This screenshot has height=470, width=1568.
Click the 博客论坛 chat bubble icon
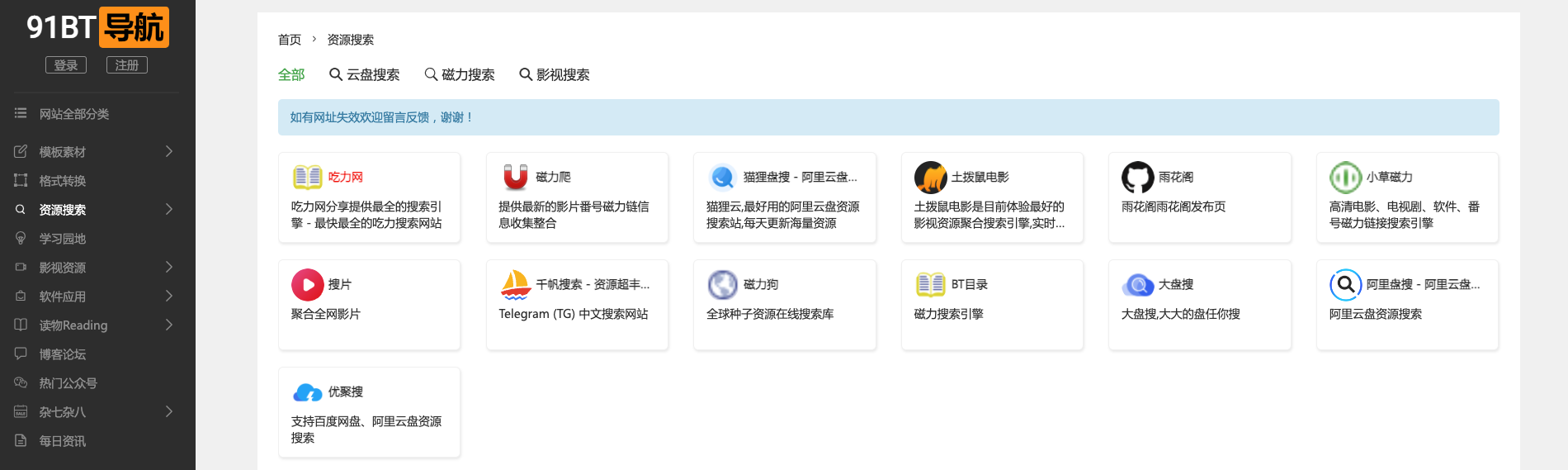(21, 354)
